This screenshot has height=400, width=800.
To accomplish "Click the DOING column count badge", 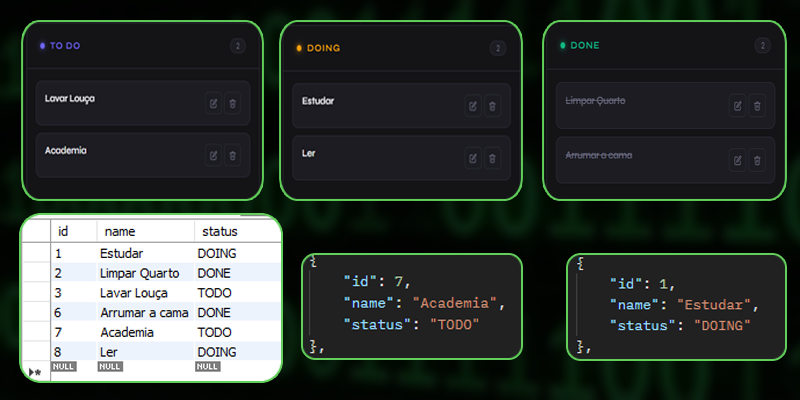I will tap(498, 48).
